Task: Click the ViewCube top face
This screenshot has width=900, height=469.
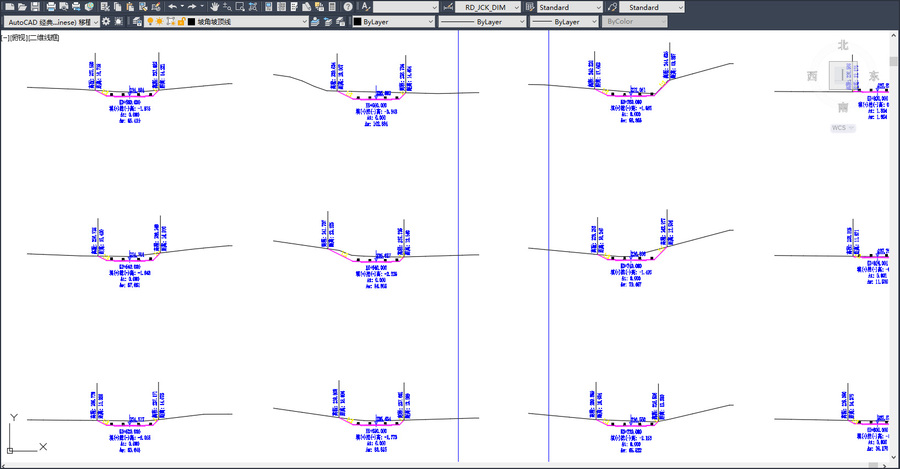Action: (x=843, y=75)
